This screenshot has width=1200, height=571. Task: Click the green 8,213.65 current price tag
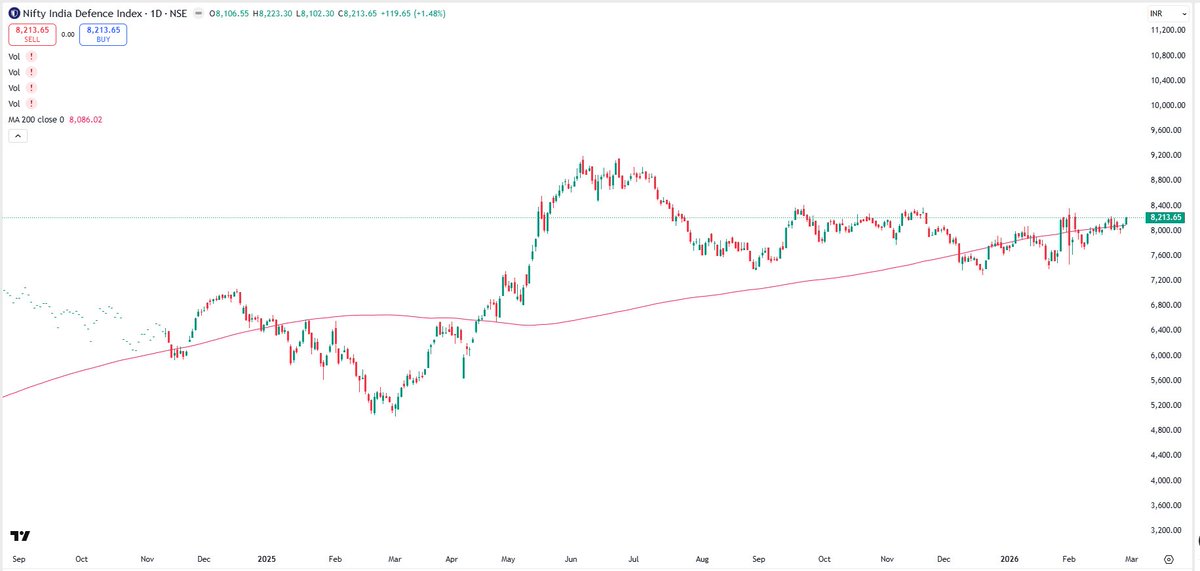(x=1166, y=217)
